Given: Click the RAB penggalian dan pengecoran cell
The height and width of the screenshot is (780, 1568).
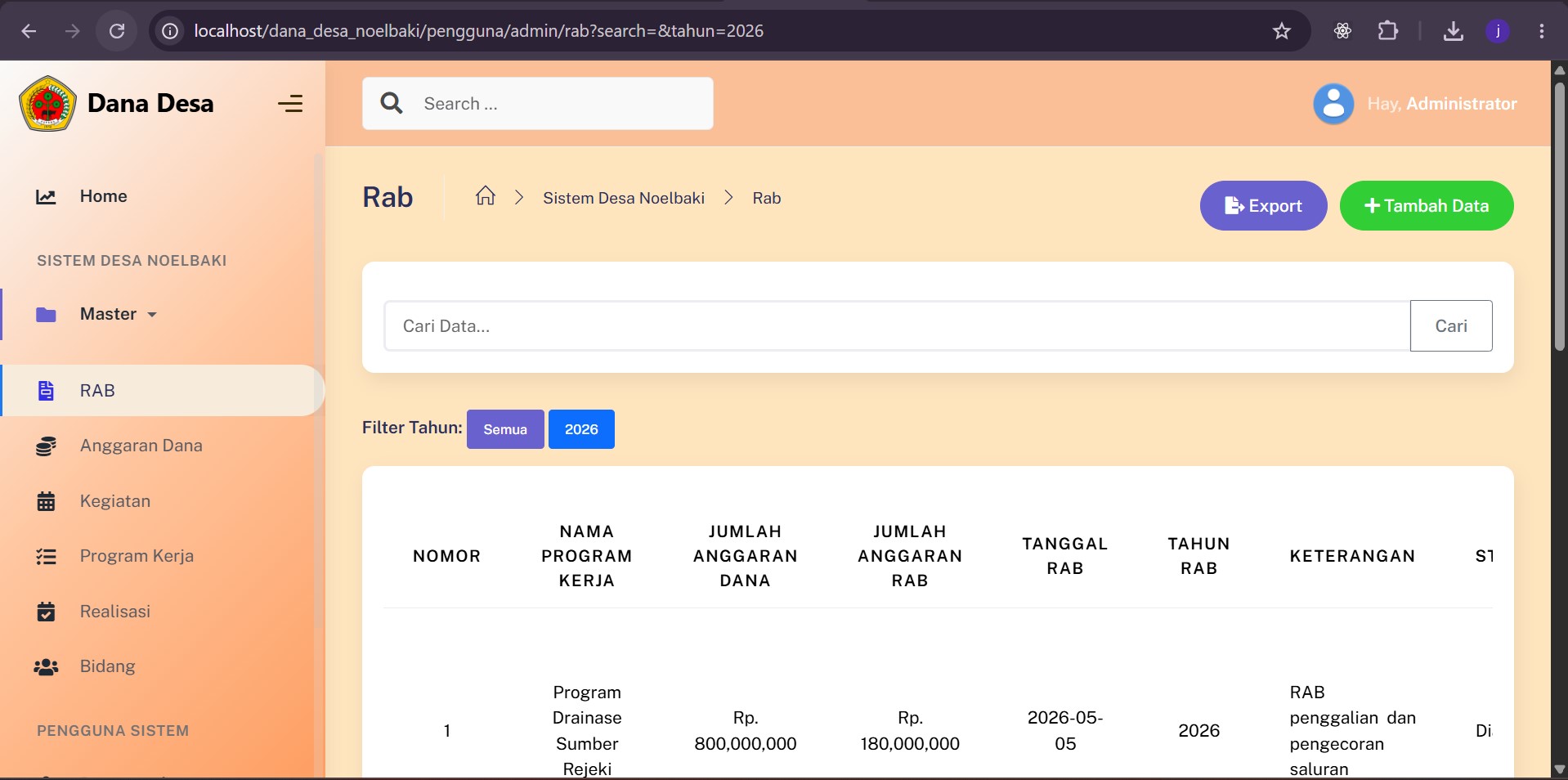Looking at the screenshot, I should pos(1353,731).
